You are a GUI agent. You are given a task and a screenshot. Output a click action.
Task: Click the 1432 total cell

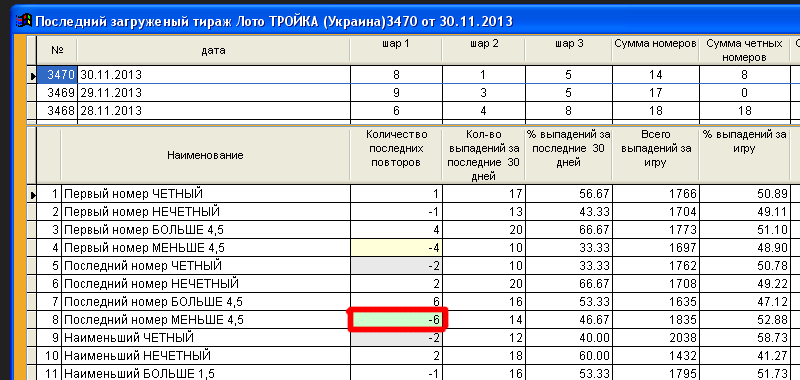point(656,356)
